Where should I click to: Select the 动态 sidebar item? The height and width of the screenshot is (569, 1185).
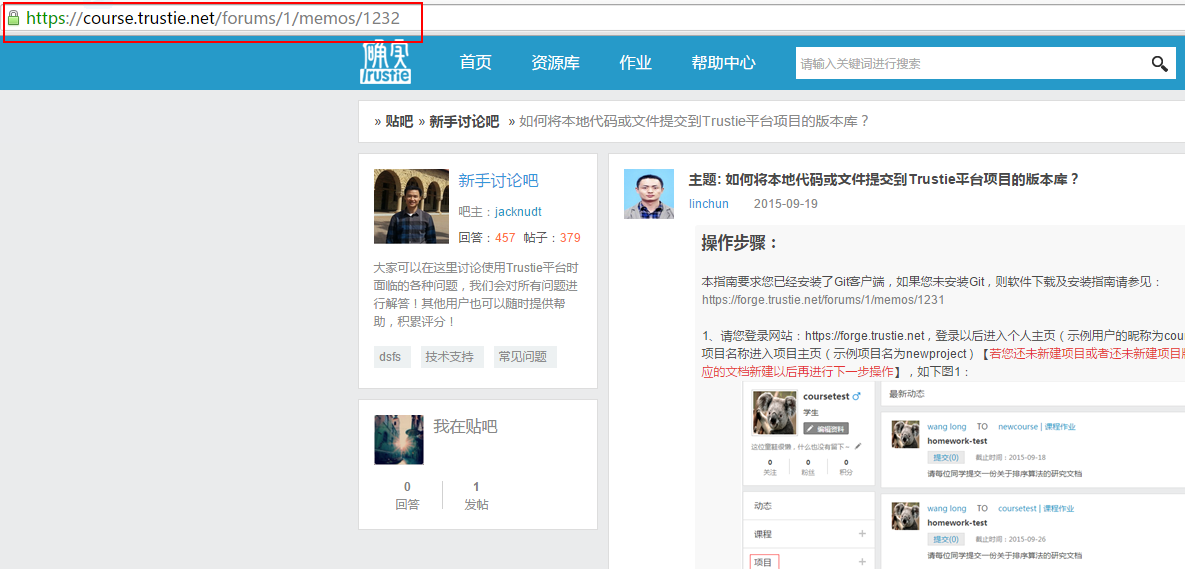(x=763, y=506)
